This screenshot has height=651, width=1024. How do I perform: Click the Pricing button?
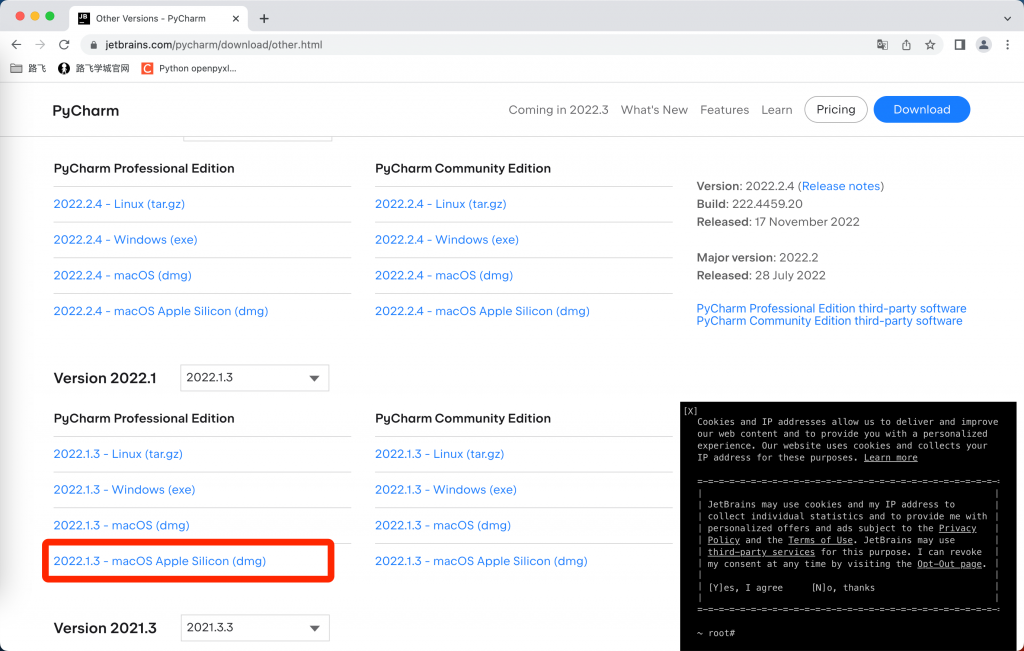(x=835, y=109)
